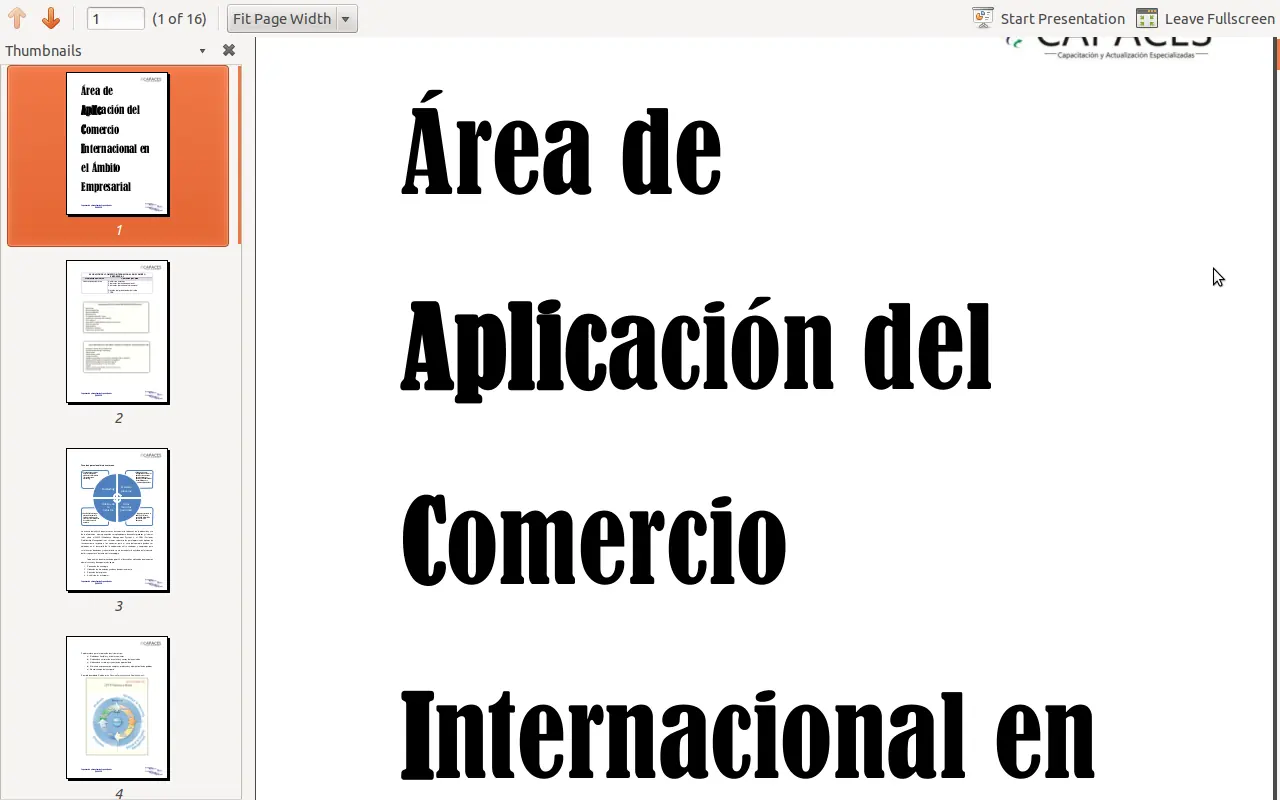This screenshot has width=1280, height=800.
Task: Click the '(1 of 16)' page count text
Action: (x=179, y=18)
